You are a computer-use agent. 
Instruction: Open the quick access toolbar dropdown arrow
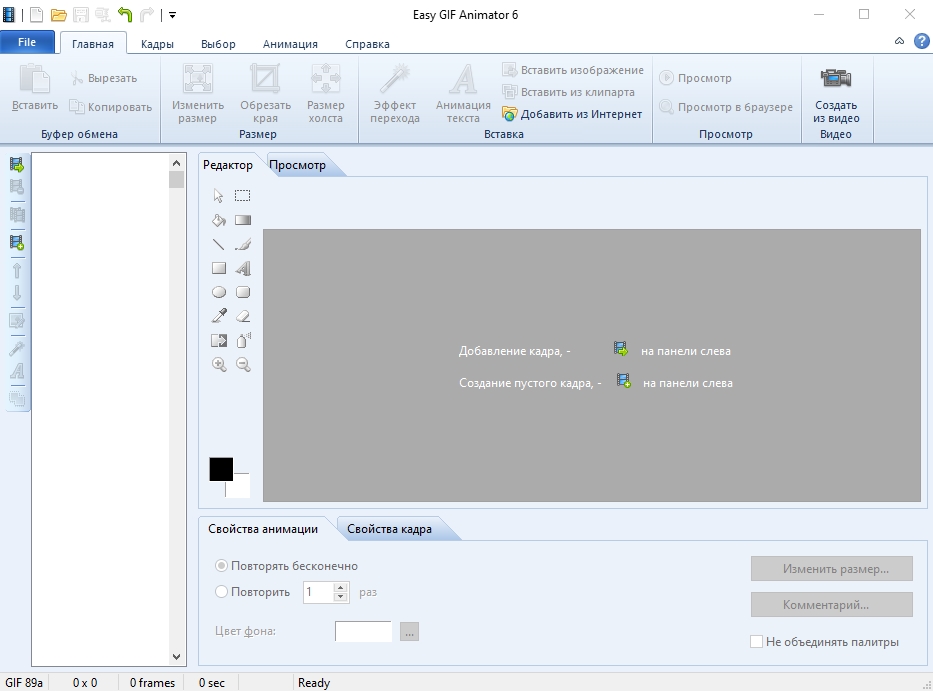[173, 15]
